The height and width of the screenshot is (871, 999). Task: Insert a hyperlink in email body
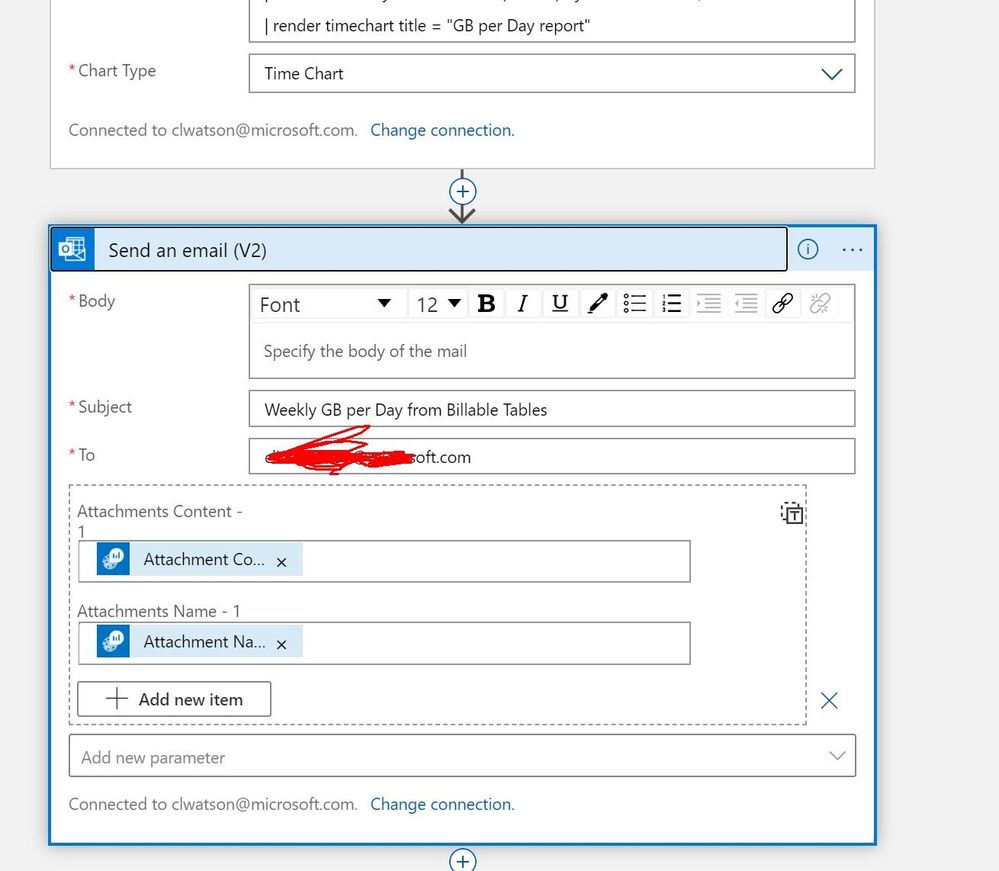tap(782, 304)
